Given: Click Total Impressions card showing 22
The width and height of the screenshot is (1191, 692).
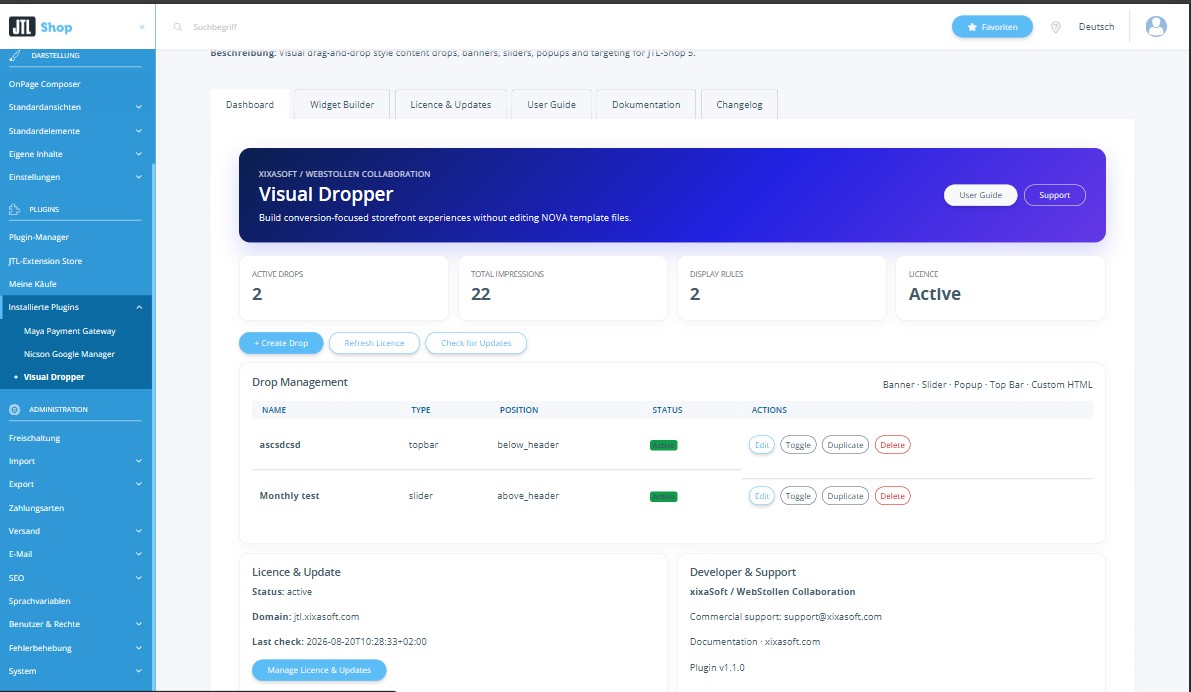Looking at the screenshot, I should click(x=563, y=288).
